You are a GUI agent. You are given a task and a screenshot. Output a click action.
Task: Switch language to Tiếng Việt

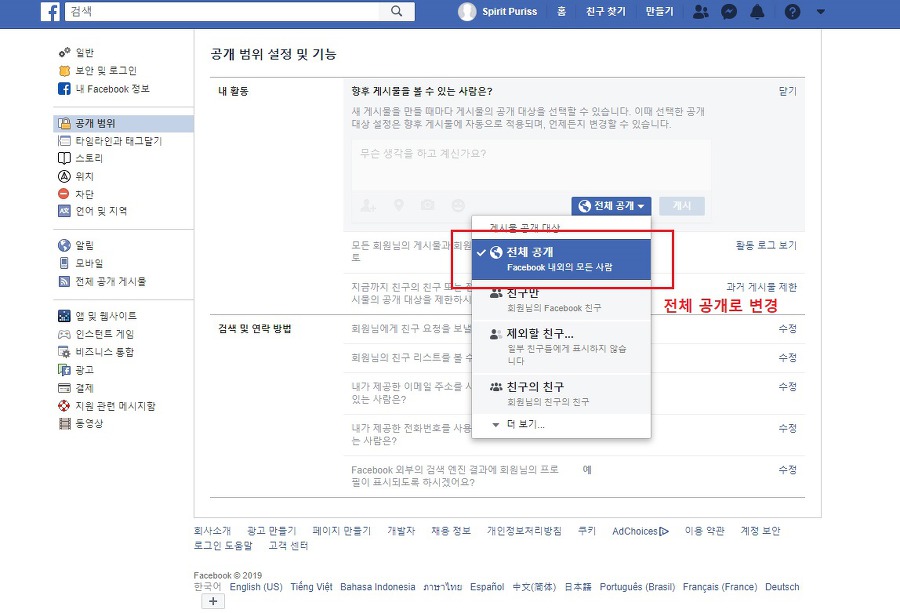tap(311, 587)
